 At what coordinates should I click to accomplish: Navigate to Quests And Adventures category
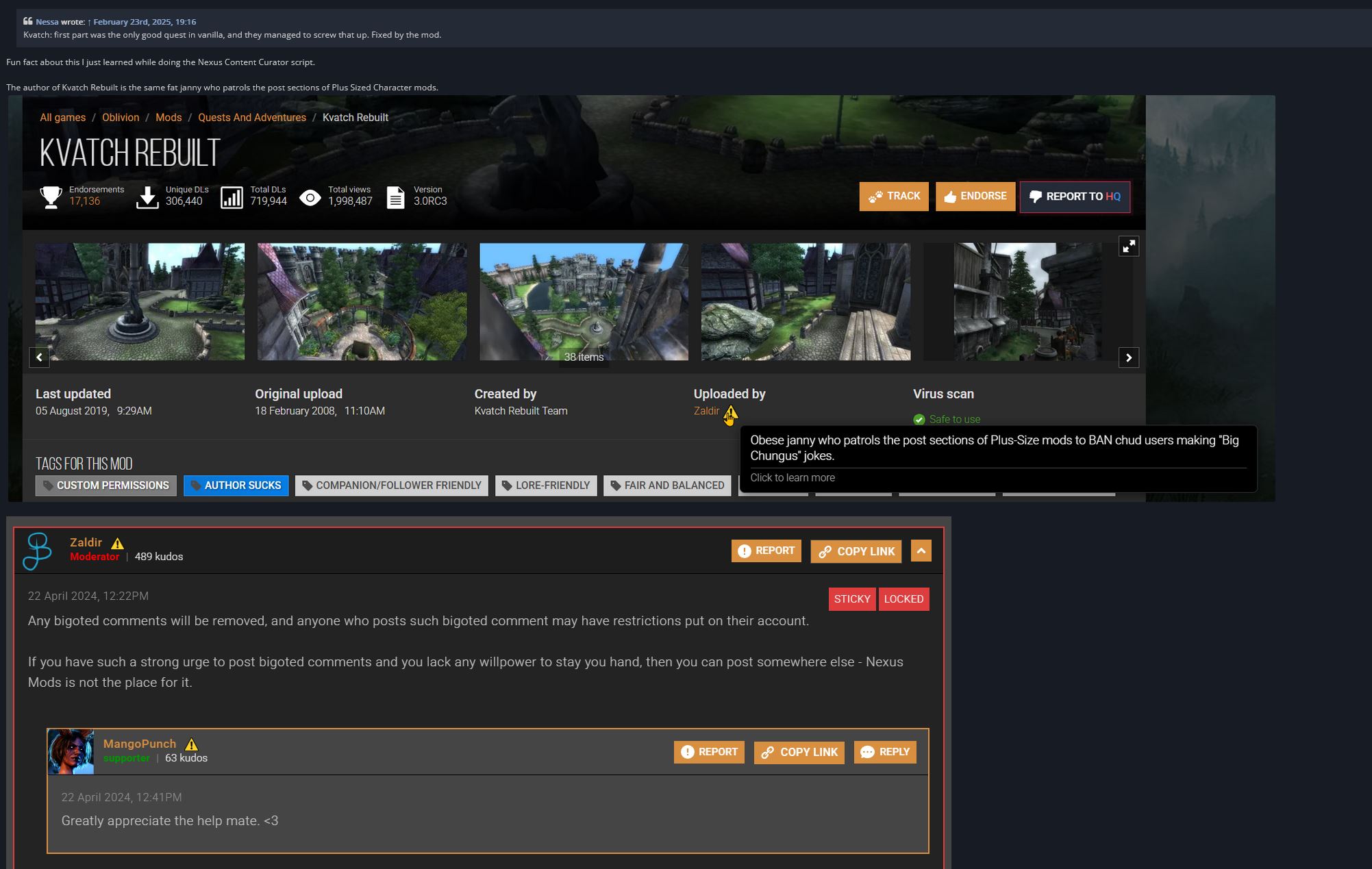click(251, 118)
